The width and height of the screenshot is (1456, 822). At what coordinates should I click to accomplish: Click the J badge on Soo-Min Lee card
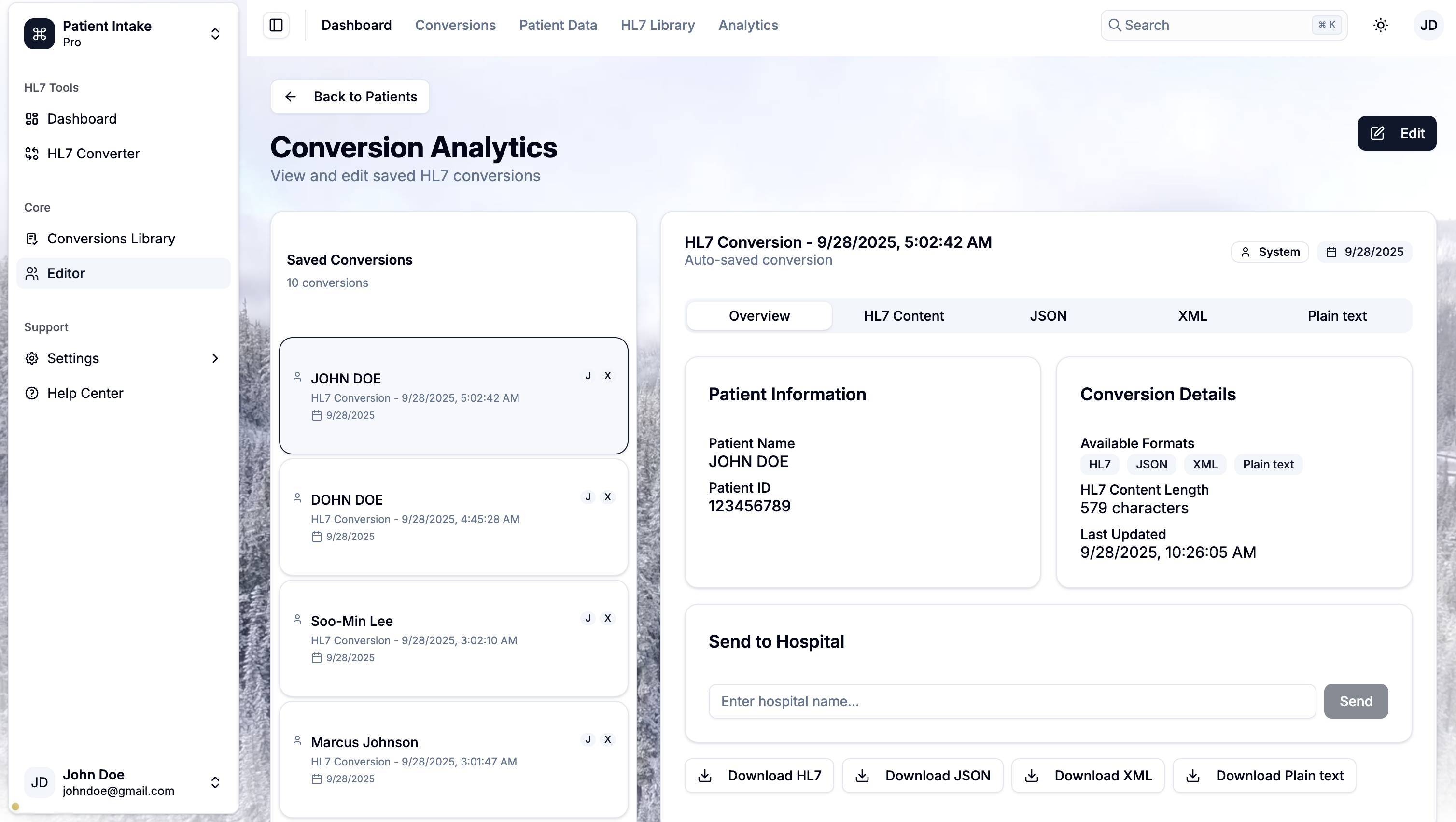[x=588, y=619]
